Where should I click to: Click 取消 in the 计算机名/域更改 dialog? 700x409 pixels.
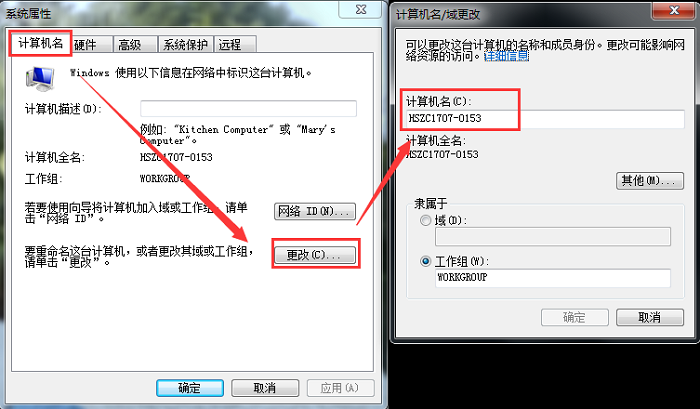click(x=650, y=317)
